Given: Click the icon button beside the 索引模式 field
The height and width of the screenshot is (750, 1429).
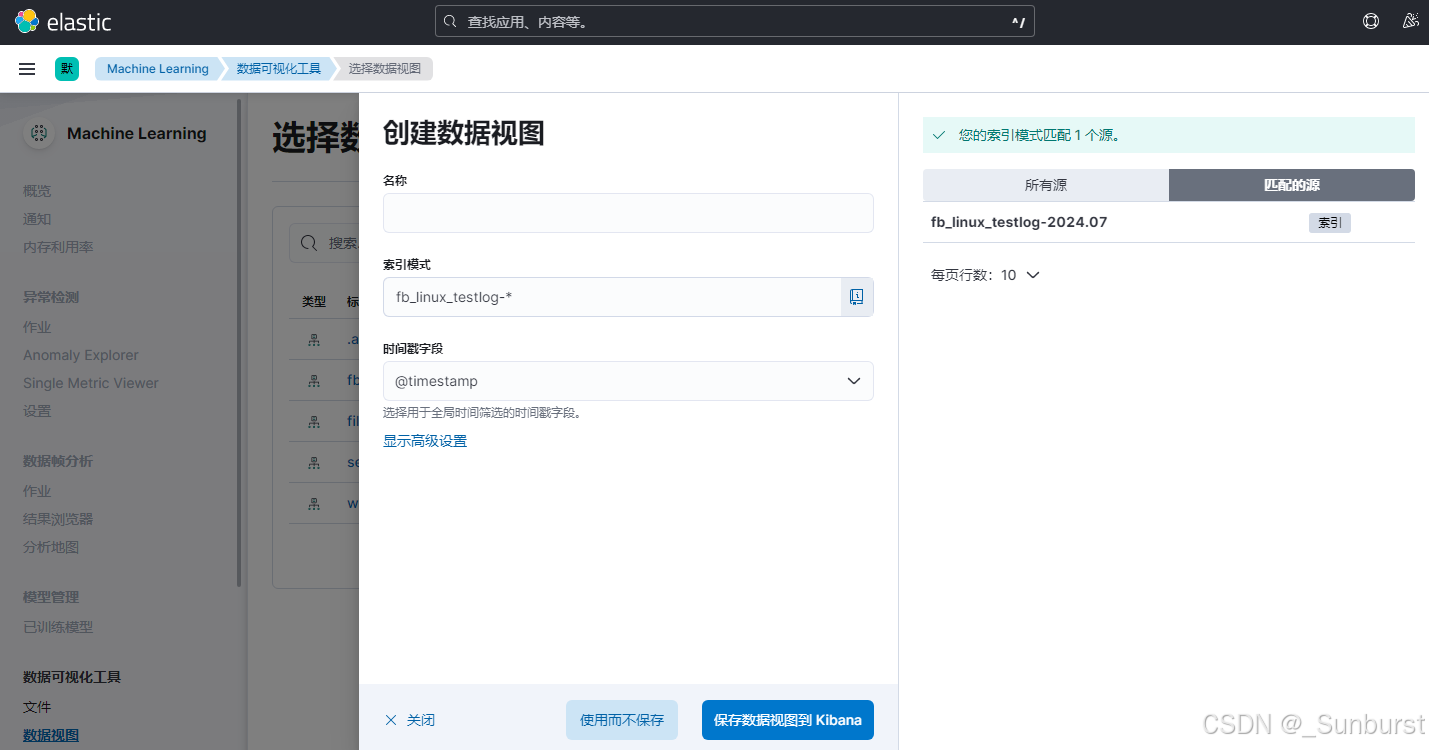Looking at the screenshot, I should coord(856,297).
